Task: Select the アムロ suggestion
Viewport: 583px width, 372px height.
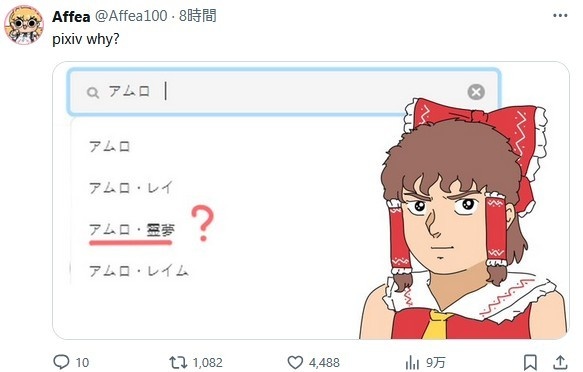Action: click(x=110, y=146)
